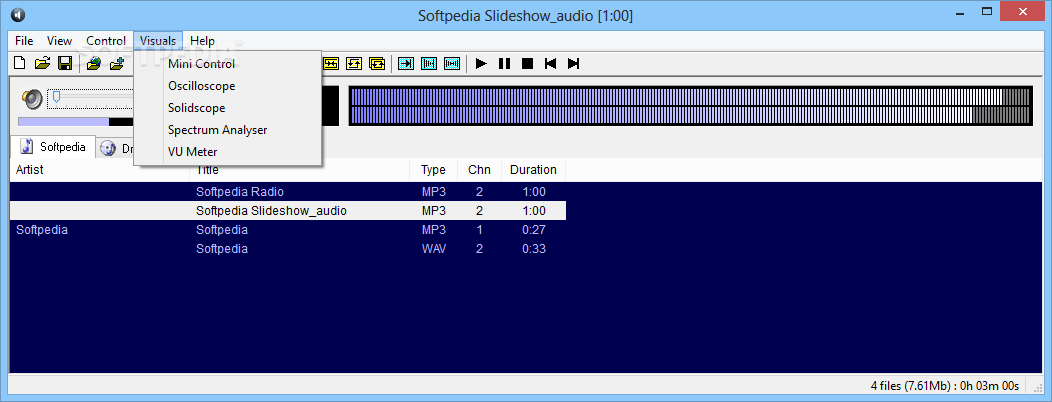1052x402 pixels.
Task: Open the File menu
Action: tap(23, 41)
